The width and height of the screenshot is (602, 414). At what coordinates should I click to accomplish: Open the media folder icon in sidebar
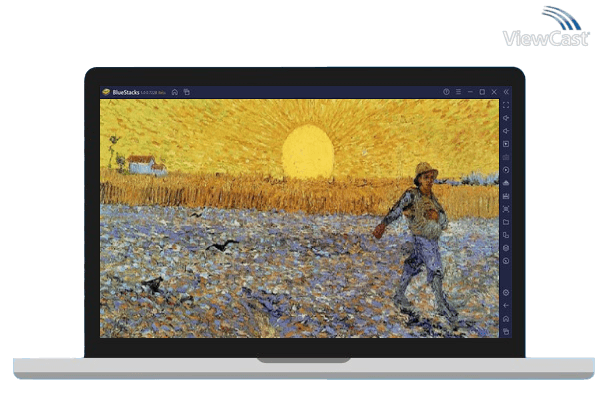506,222
